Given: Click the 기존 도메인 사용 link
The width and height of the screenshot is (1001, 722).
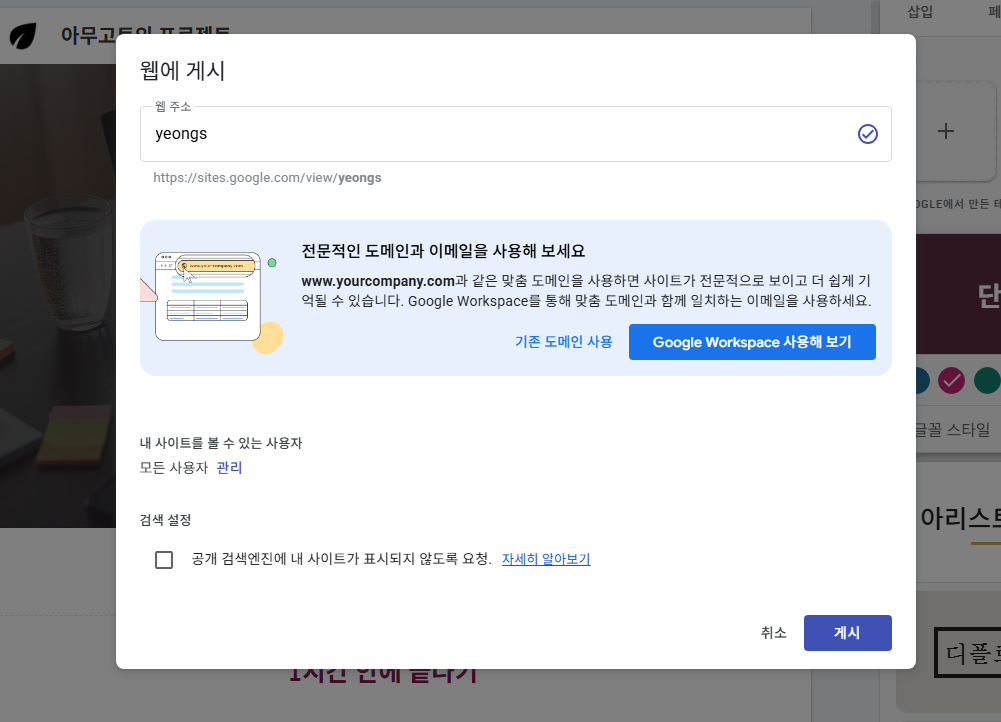Looking at the screenshot, I should 564,342.
